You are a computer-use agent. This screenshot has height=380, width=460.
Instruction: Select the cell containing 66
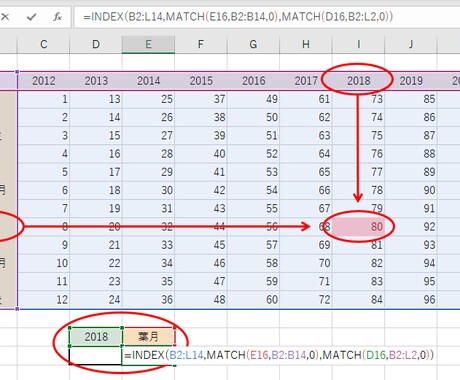click(306, 190)
